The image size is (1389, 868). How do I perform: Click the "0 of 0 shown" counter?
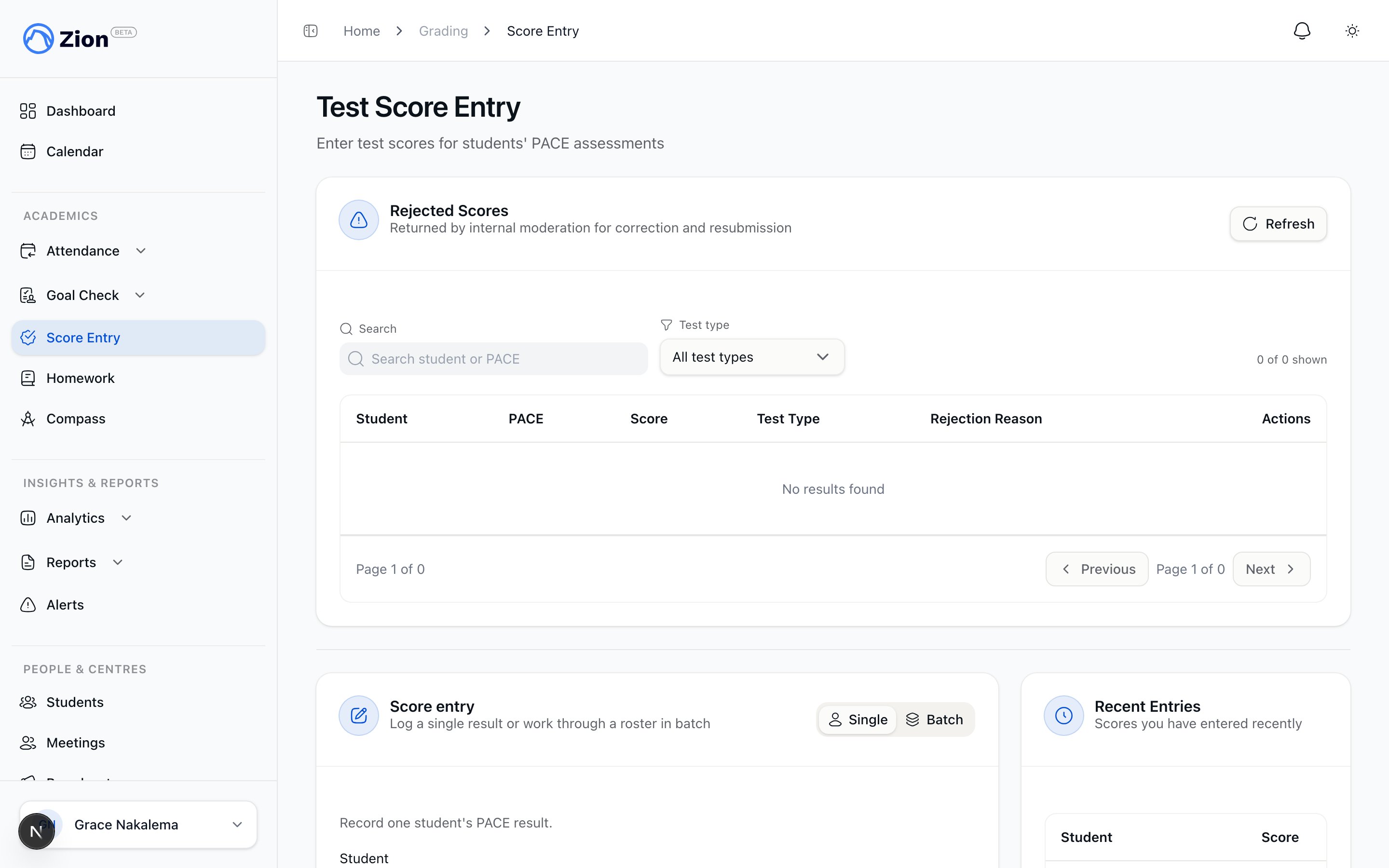click(x=1292, y=360)
